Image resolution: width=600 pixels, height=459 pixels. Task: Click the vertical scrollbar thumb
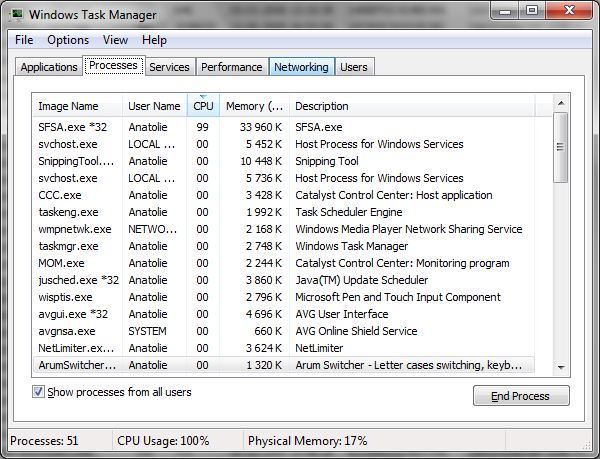coord(561,147)
